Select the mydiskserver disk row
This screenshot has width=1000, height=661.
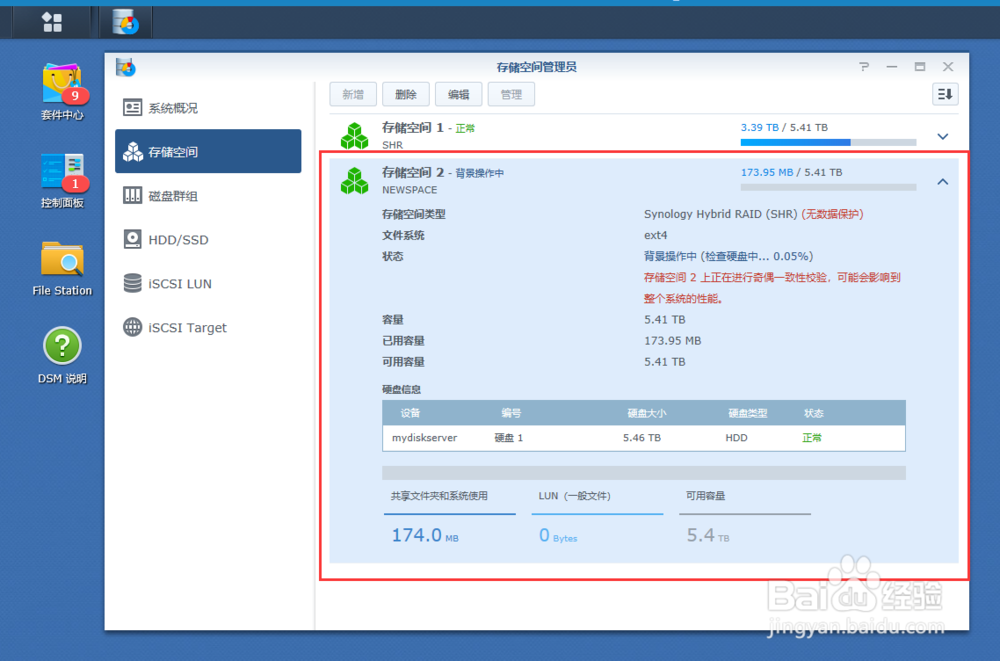point(644,438)
